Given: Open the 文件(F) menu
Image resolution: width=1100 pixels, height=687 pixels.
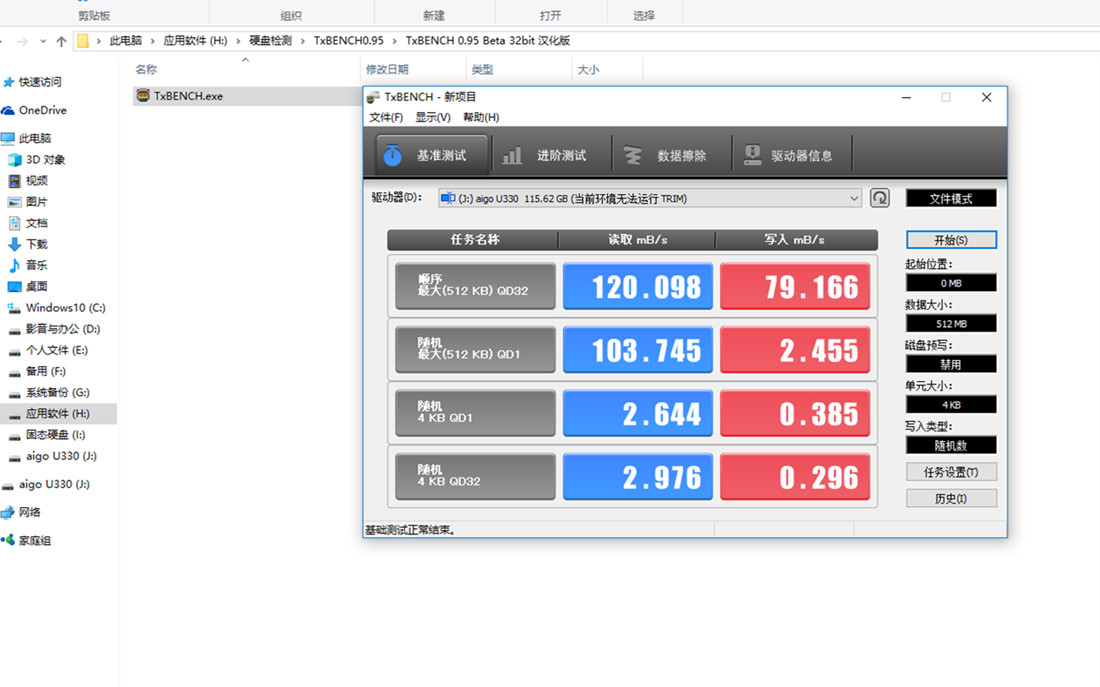Looking at the screenshot, I should (x=386, y=117).
